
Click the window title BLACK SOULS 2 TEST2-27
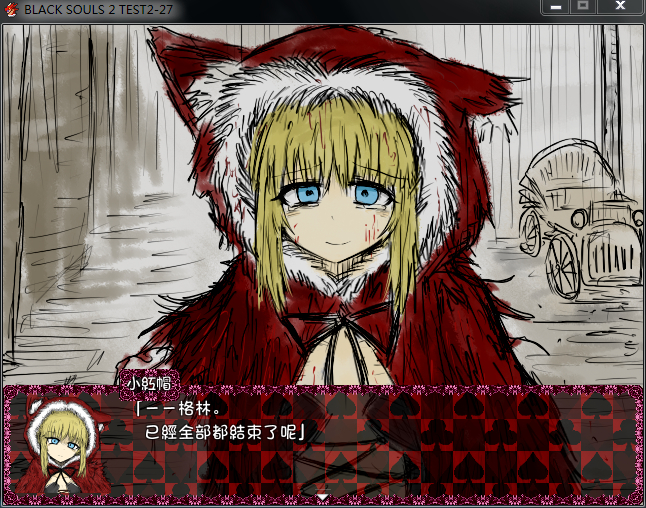click(98, 9)
